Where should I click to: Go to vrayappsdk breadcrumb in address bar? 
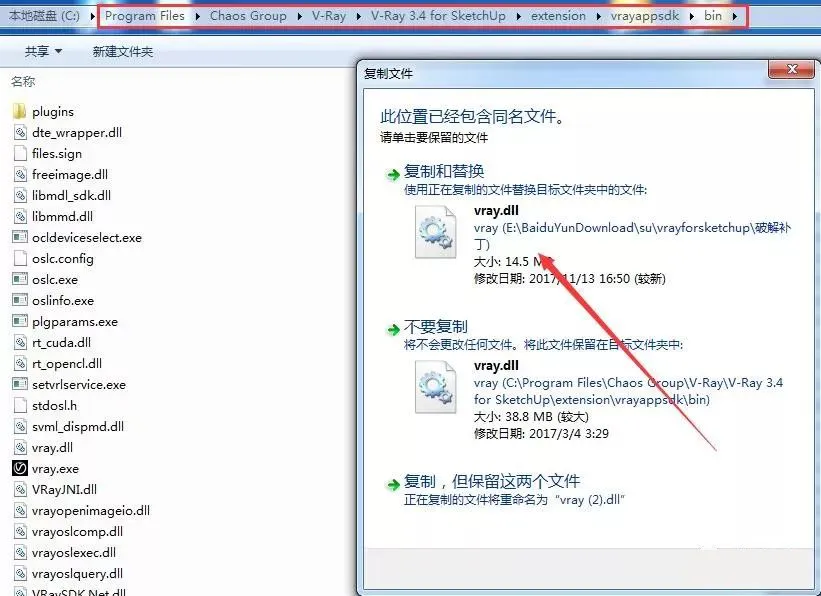click(645, 16)
